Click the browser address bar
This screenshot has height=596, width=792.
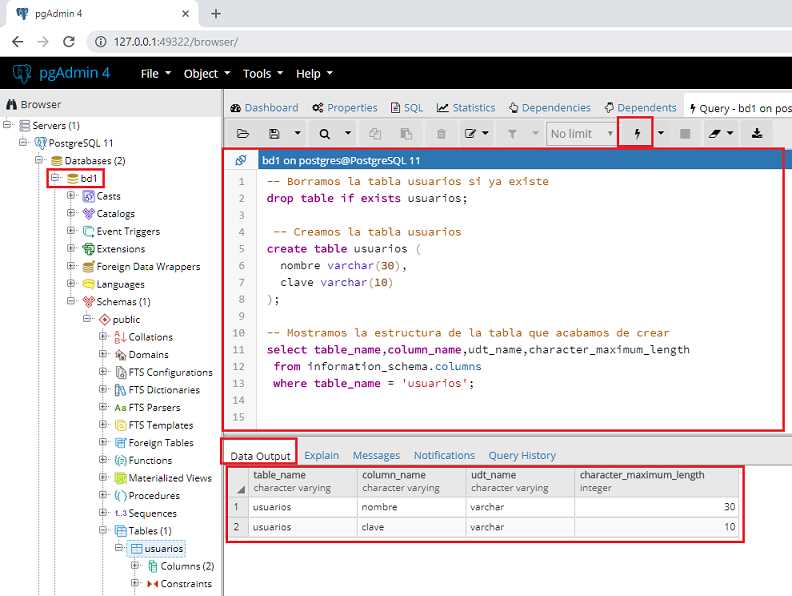coord(439,41)
